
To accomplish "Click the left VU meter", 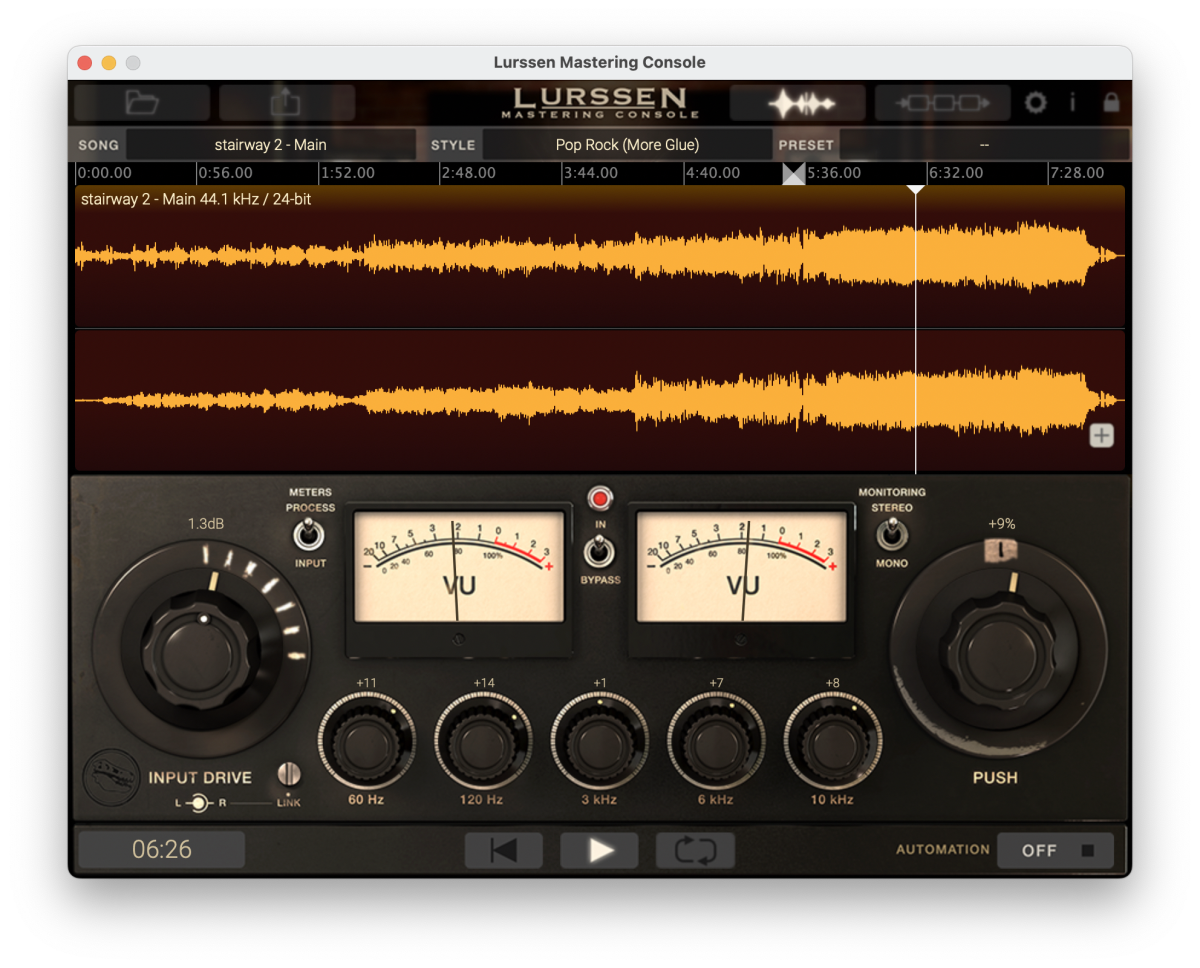I will click(459, 566).
